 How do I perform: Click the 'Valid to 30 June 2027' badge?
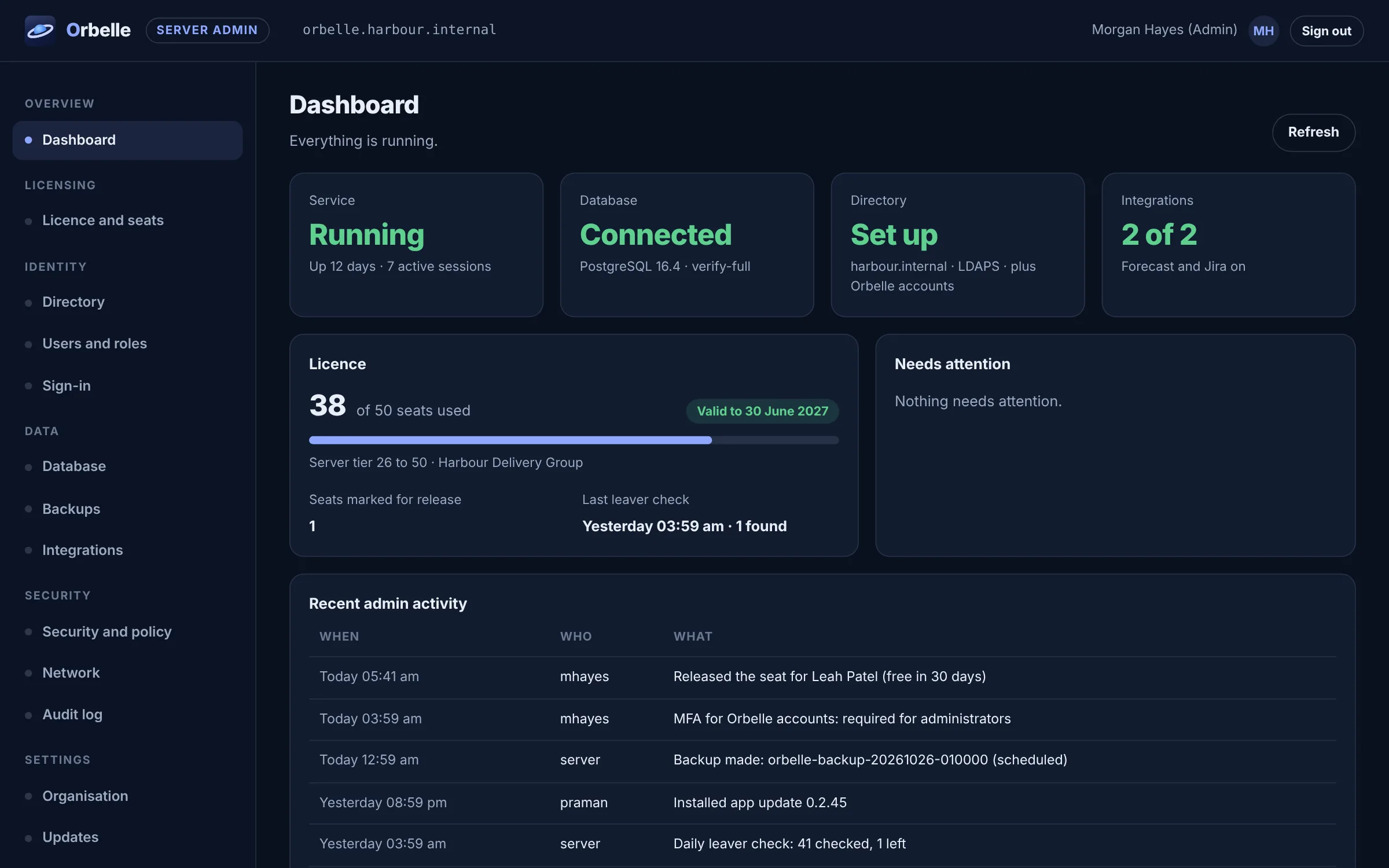(x=762, y=411)
